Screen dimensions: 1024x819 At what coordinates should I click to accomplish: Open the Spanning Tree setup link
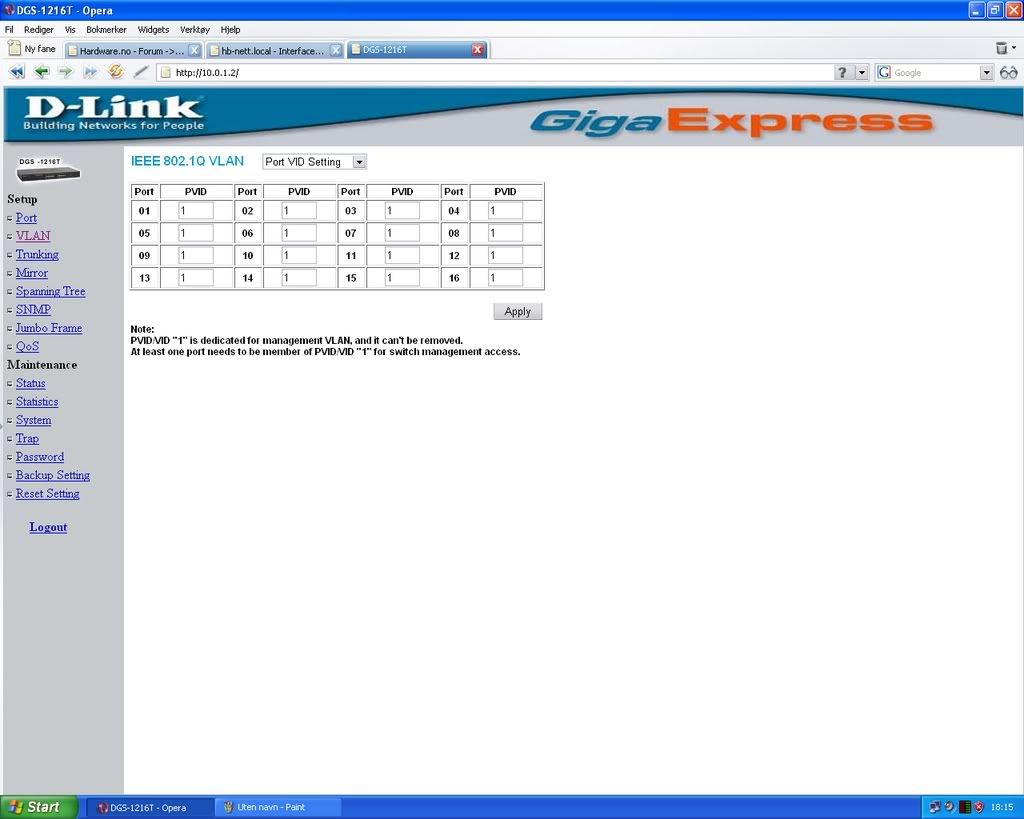click(50, 291)
